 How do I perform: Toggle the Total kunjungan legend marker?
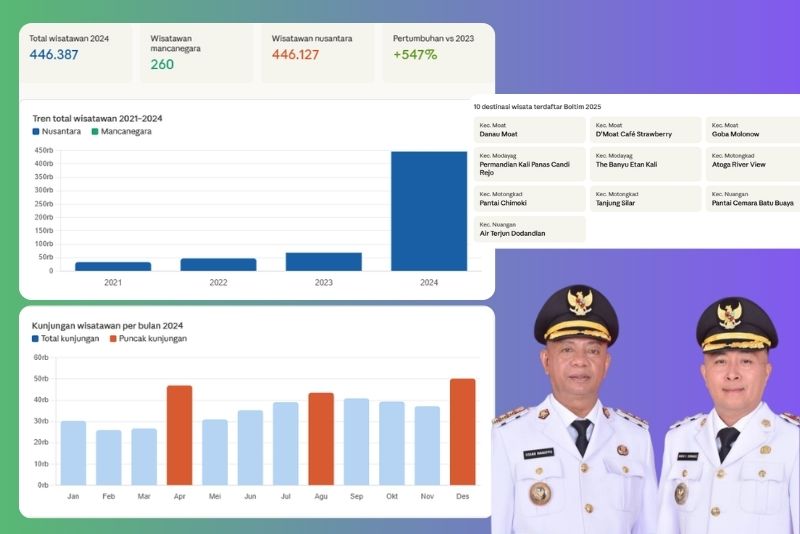(x=36, y=339)
